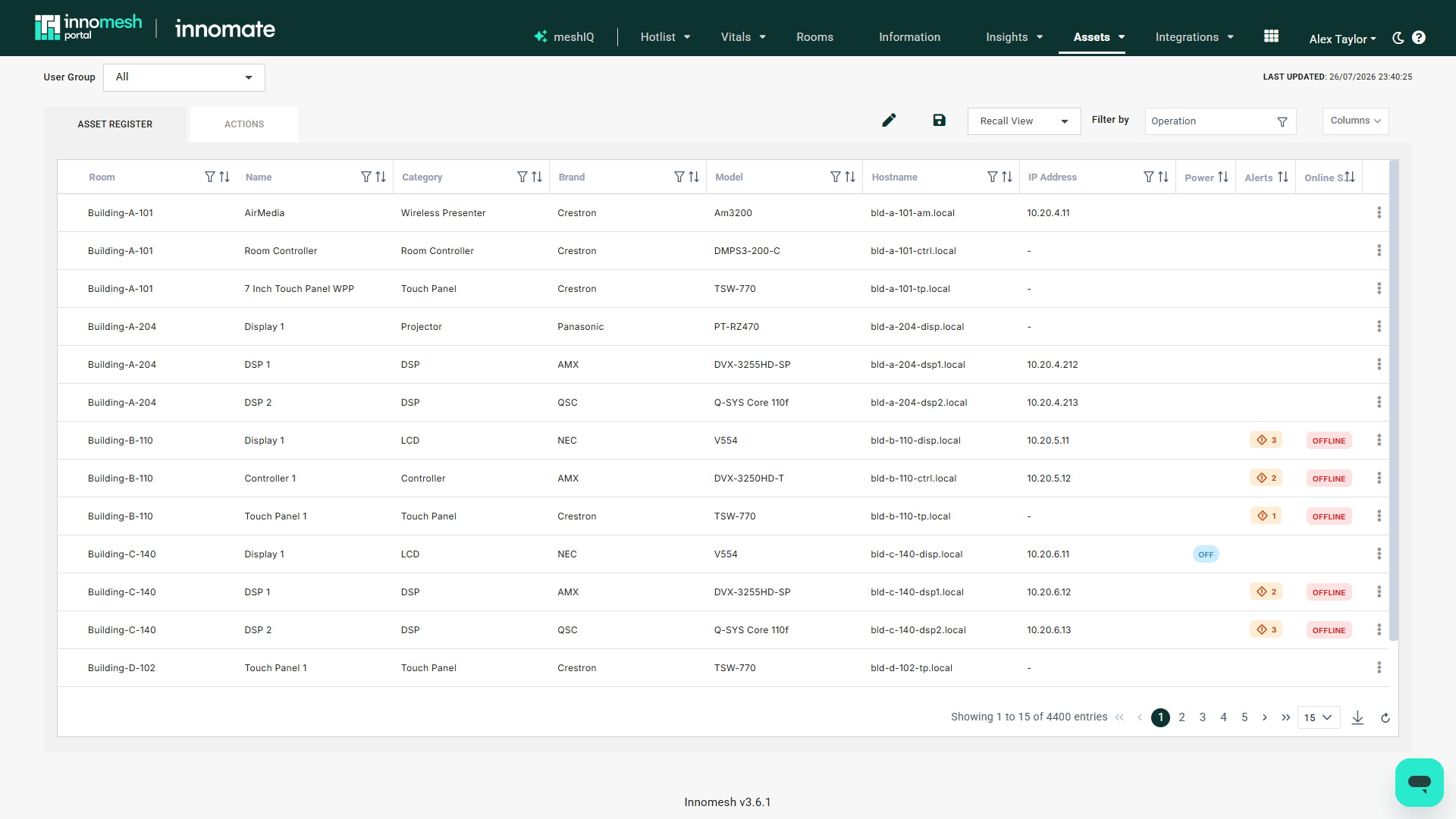Open rows per page dropdown
Image resolution: width=1456 pixels, height=819 pixels.
(1319, 717)
